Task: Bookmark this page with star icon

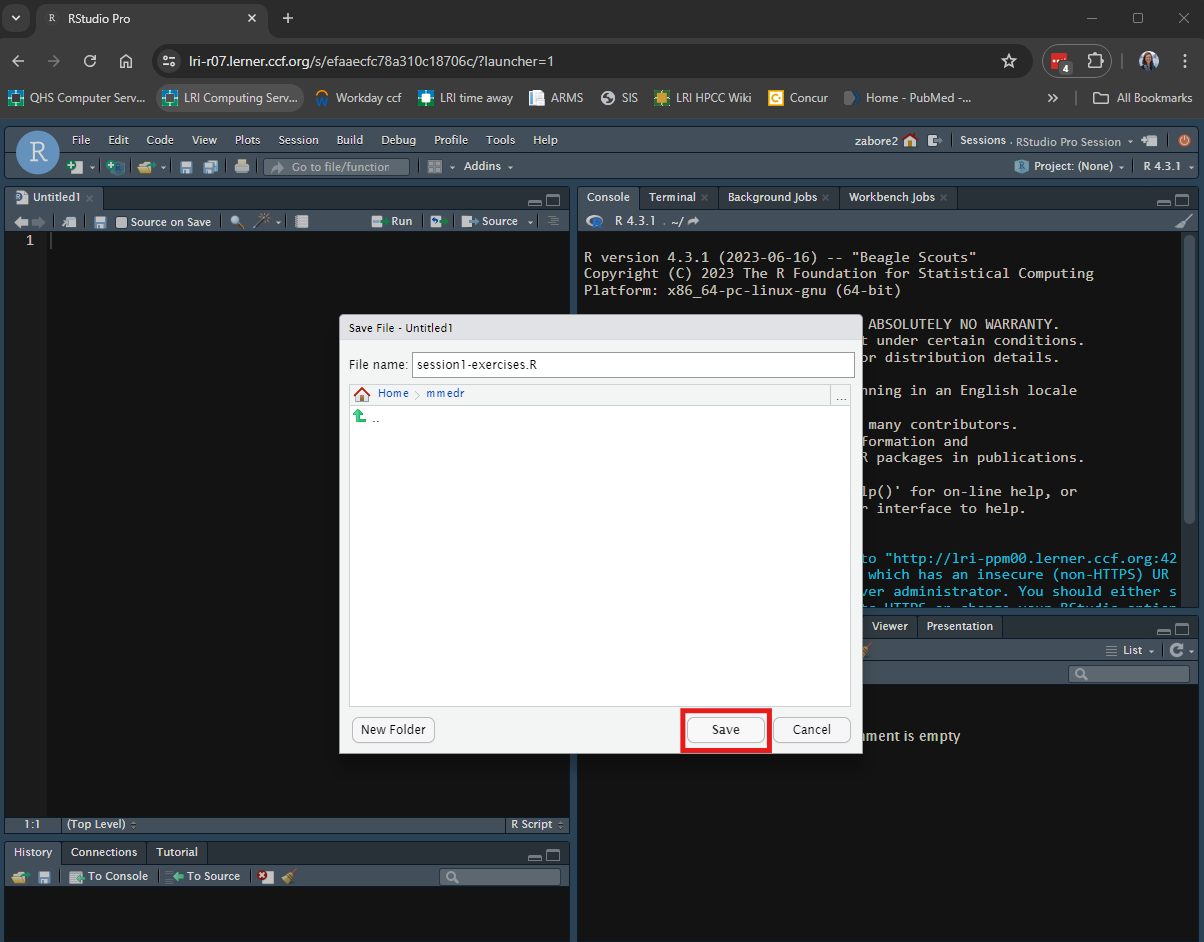Action: [x=1009, y=61]
